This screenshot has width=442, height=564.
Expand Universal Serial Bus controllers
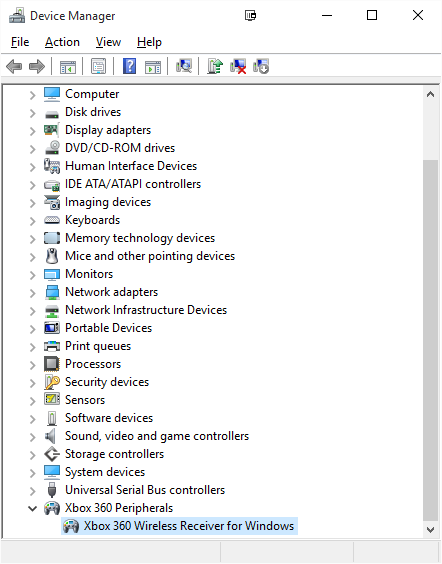tap(33, 491)
